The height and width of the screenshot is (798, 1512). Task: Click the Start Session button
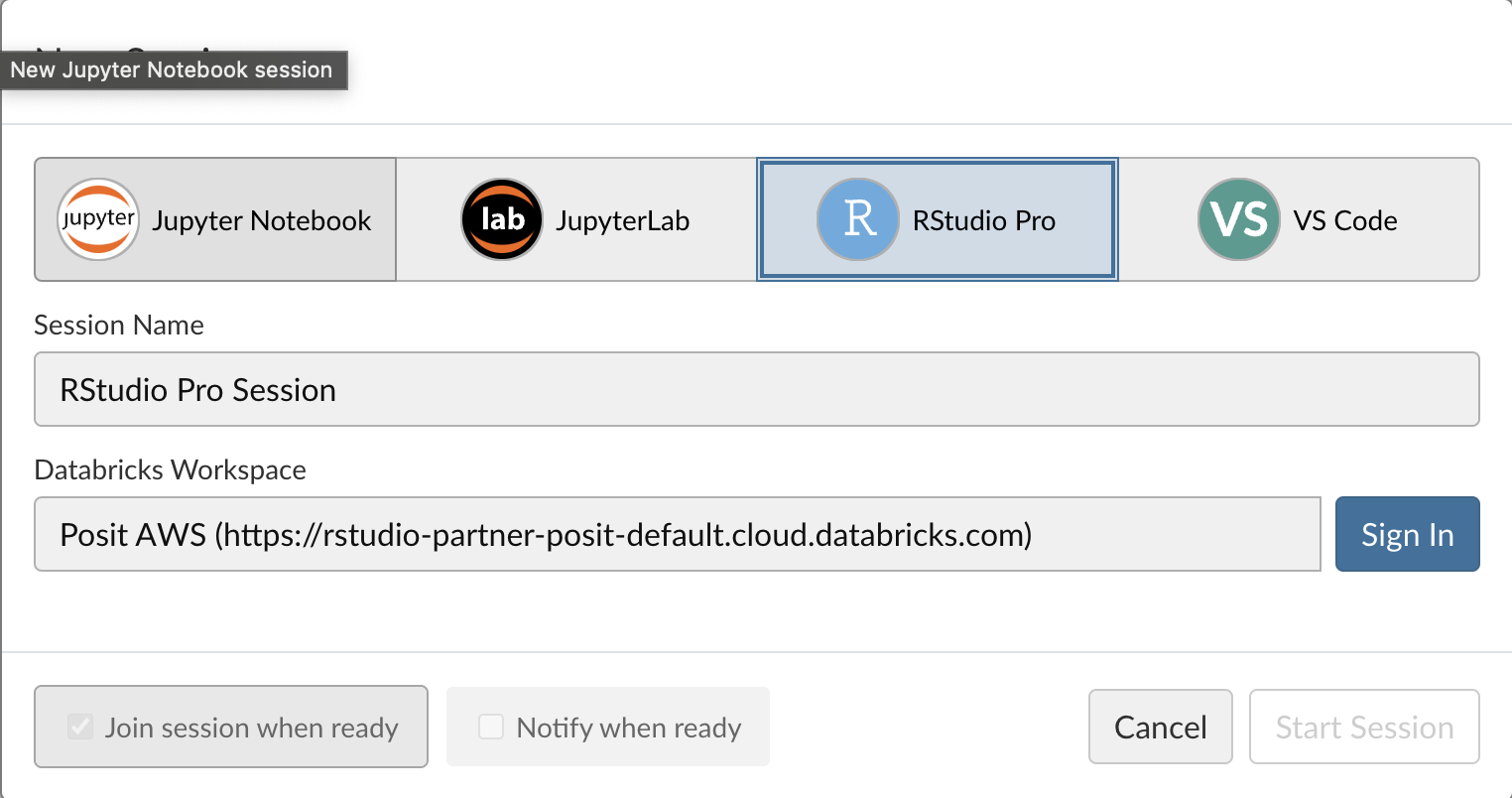click(1363, 727)
